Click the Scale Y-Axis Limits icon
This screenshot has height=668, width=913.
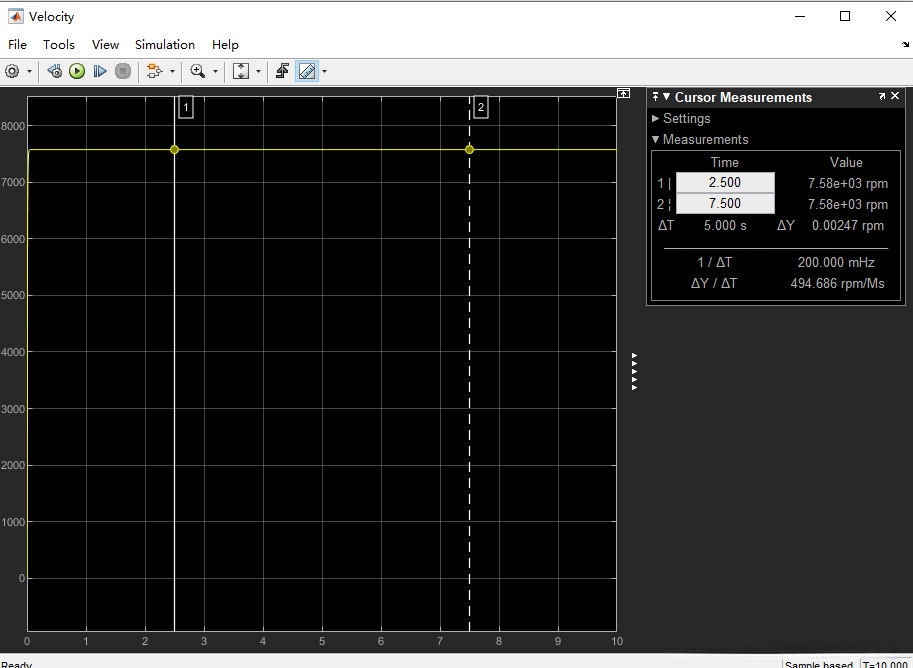(x=241, y=71)
